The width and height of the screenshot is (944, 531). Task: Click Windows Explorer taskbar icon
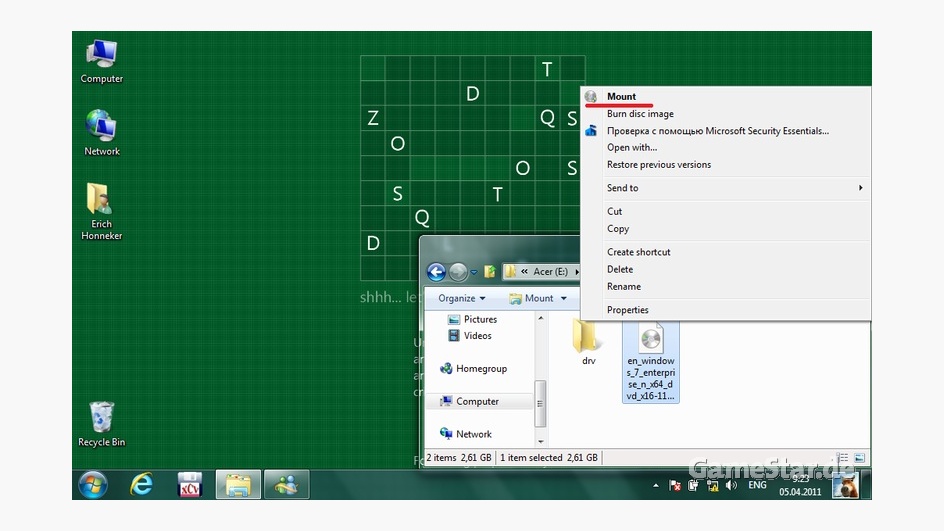point(238,484)
